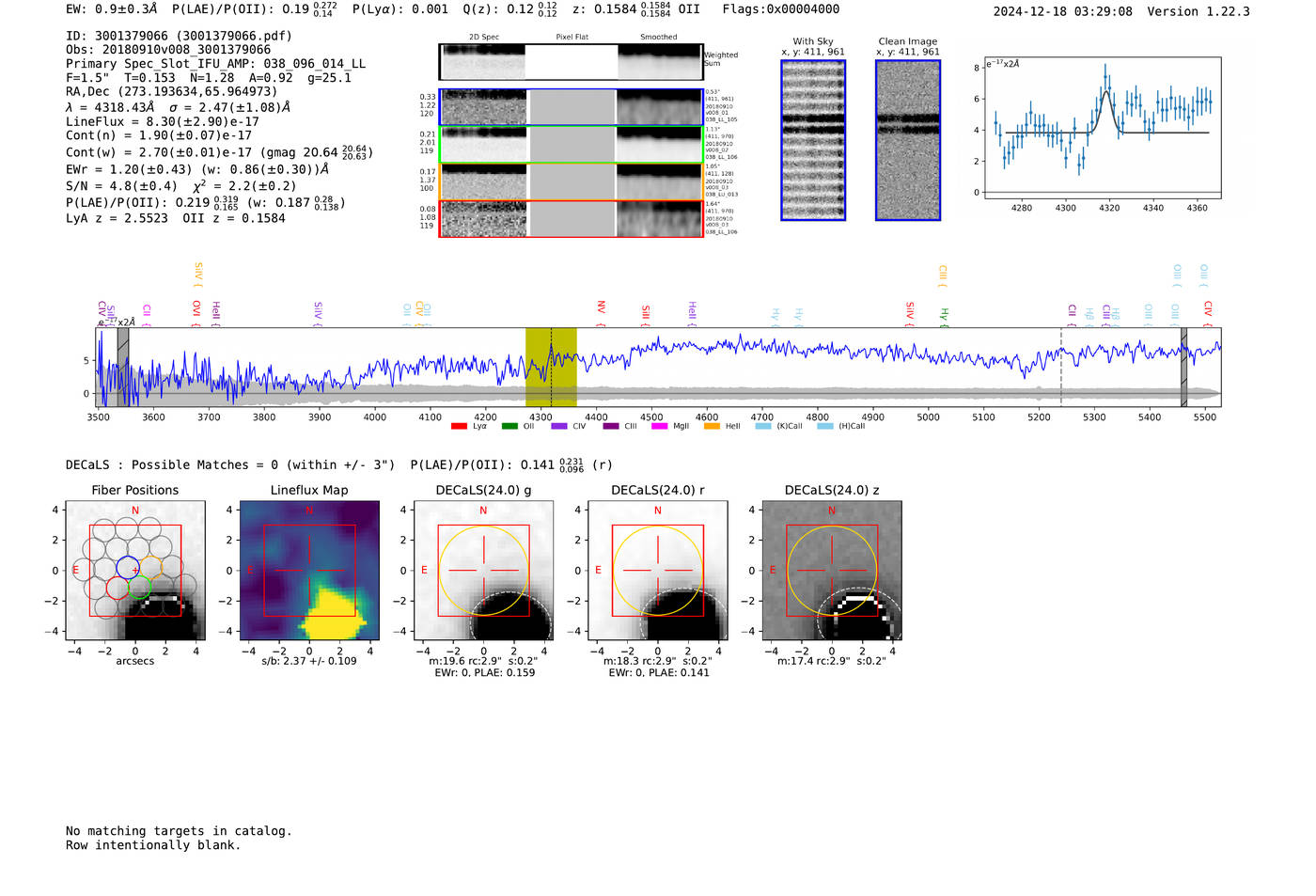Click the magenta MgII legend swatch
The height and width of the screenshot is (896, 1316).
click(x=660, y=426)
